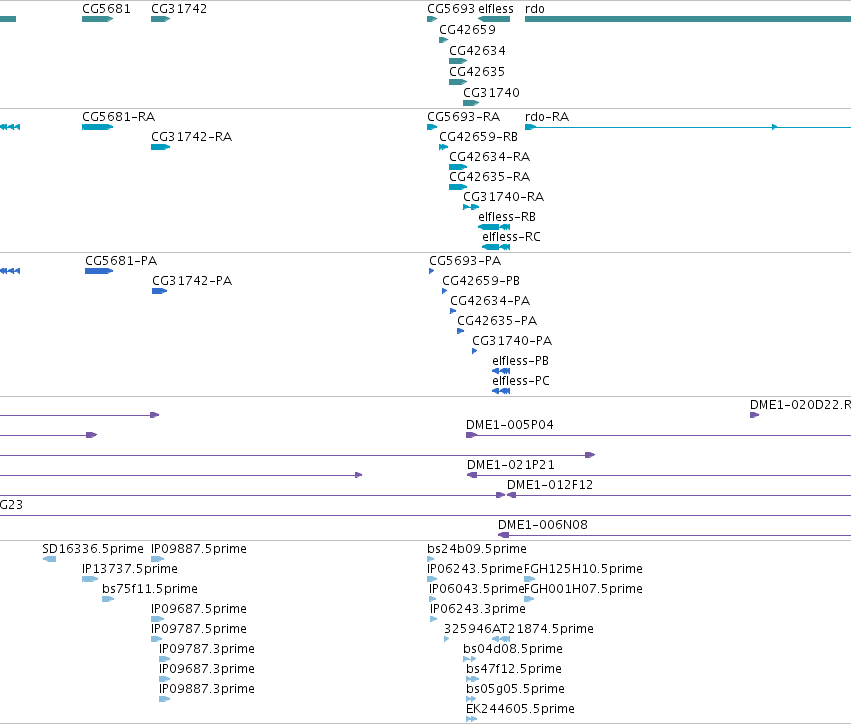The width and height of the screenshot is (851, 724).
Task: Click EST IP13737.5prime
Action: 130,569
